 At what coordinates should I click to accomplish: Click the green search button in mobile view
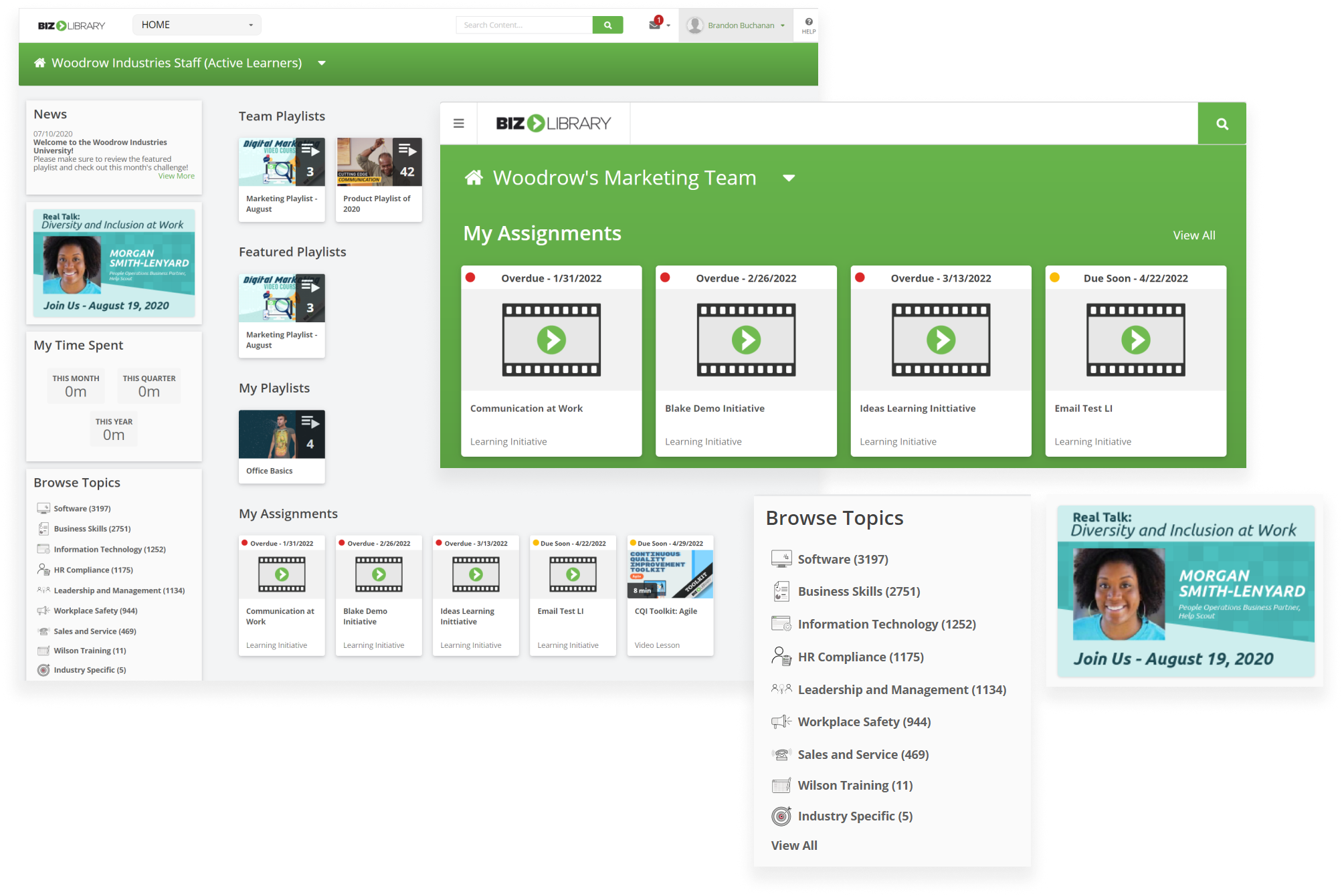tap(1222, 124)
